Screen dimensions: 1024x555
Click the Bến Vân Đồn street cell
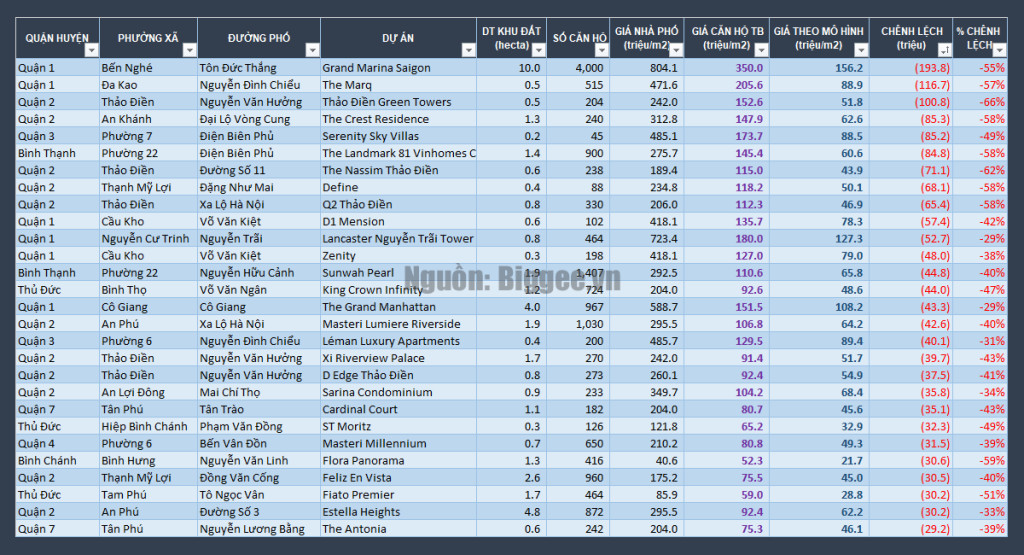point(259,443)
